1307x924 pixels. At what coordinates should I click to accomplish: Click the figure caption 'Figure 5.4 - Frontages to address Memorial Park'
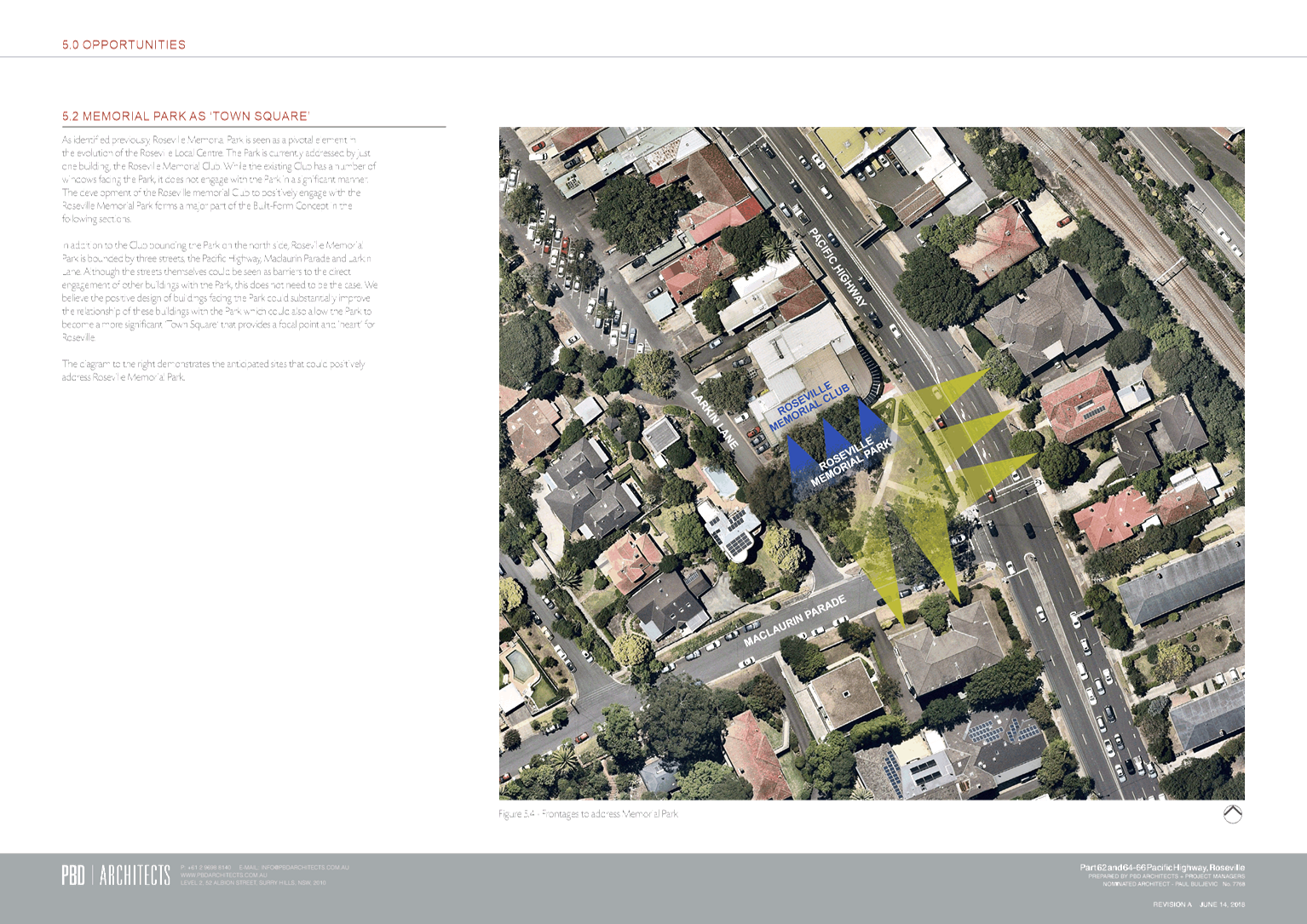click(x=588, y=814)
